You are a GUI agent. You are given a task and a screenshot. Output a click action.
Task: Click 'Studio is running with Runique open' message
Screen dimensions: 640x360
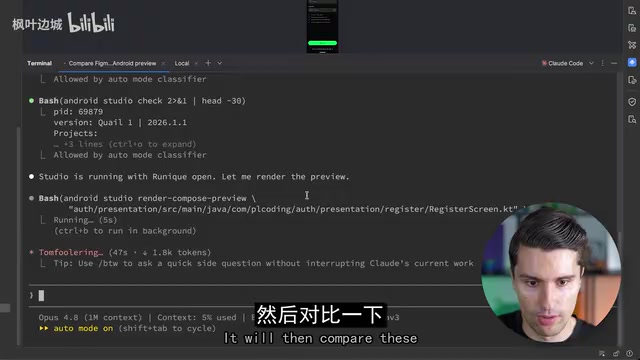pyautogui.click(x=194, y=177)
